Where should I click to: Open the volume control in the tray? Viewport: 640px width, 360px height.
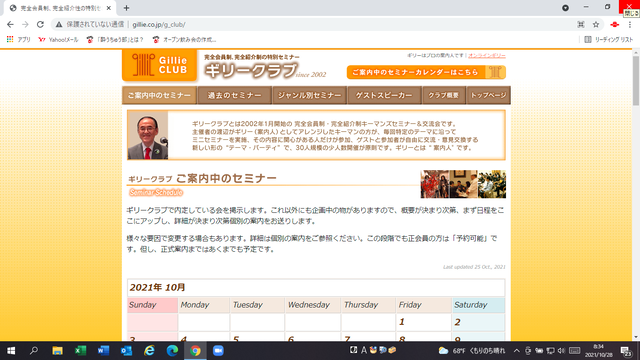562,351
